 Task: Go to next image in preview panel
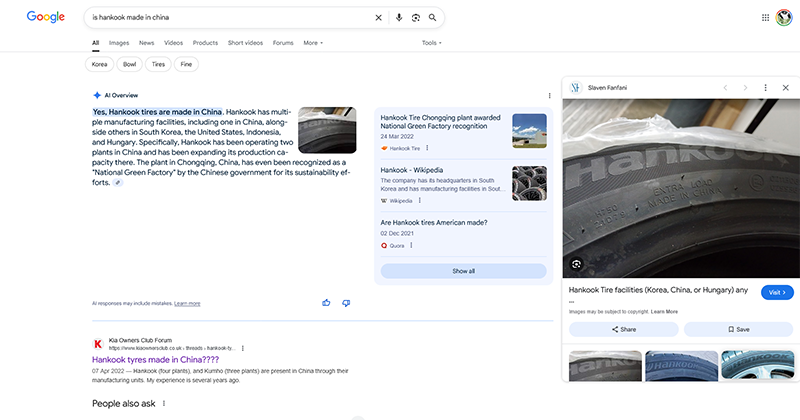745,88
